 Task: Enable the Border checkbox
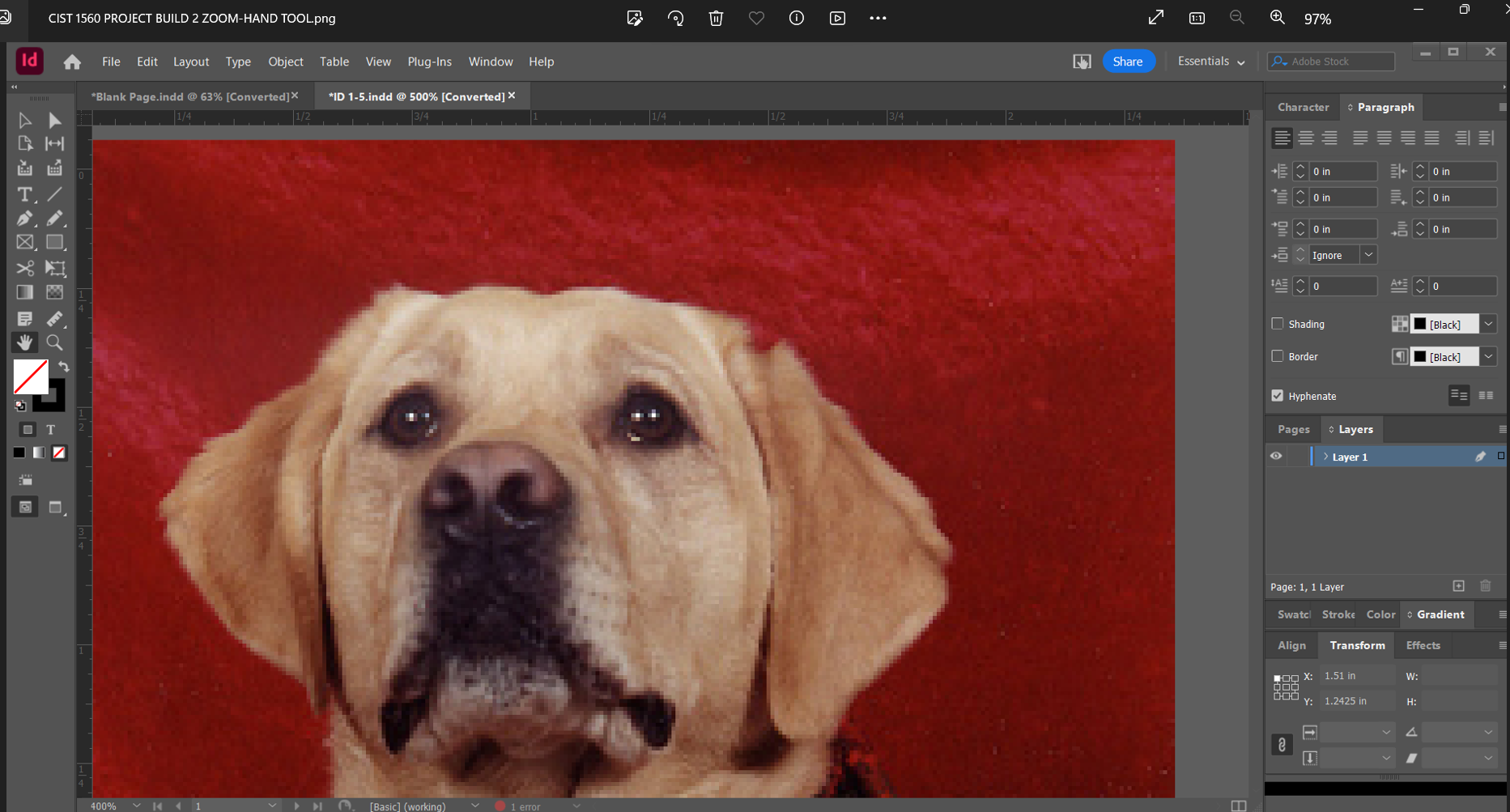[1278, 356]
